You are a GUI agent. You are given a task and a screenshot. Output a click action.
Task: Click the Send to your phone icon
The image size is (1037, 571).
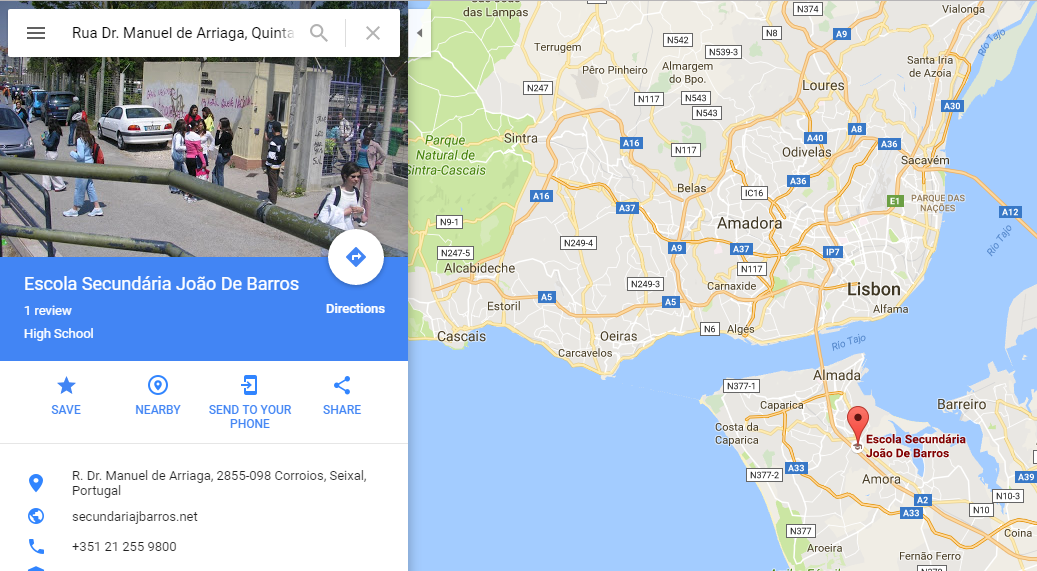[249, 385]
